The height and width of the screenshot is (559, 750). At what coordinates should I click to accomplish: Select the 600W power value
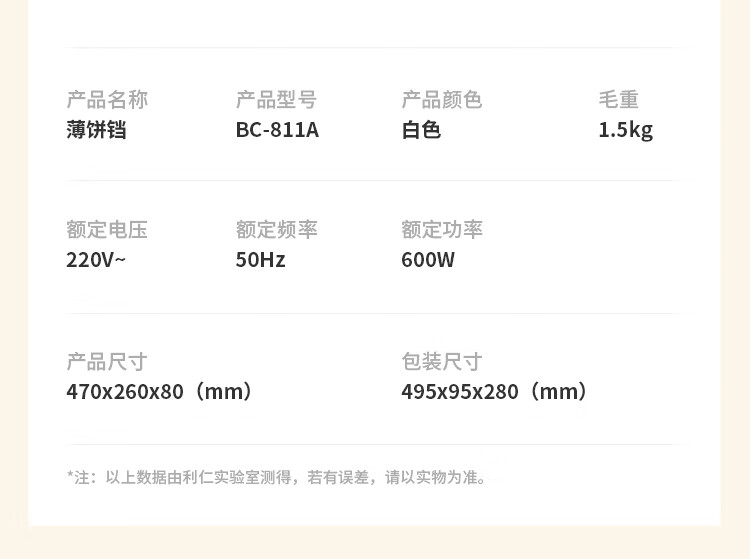coord(428,260)
